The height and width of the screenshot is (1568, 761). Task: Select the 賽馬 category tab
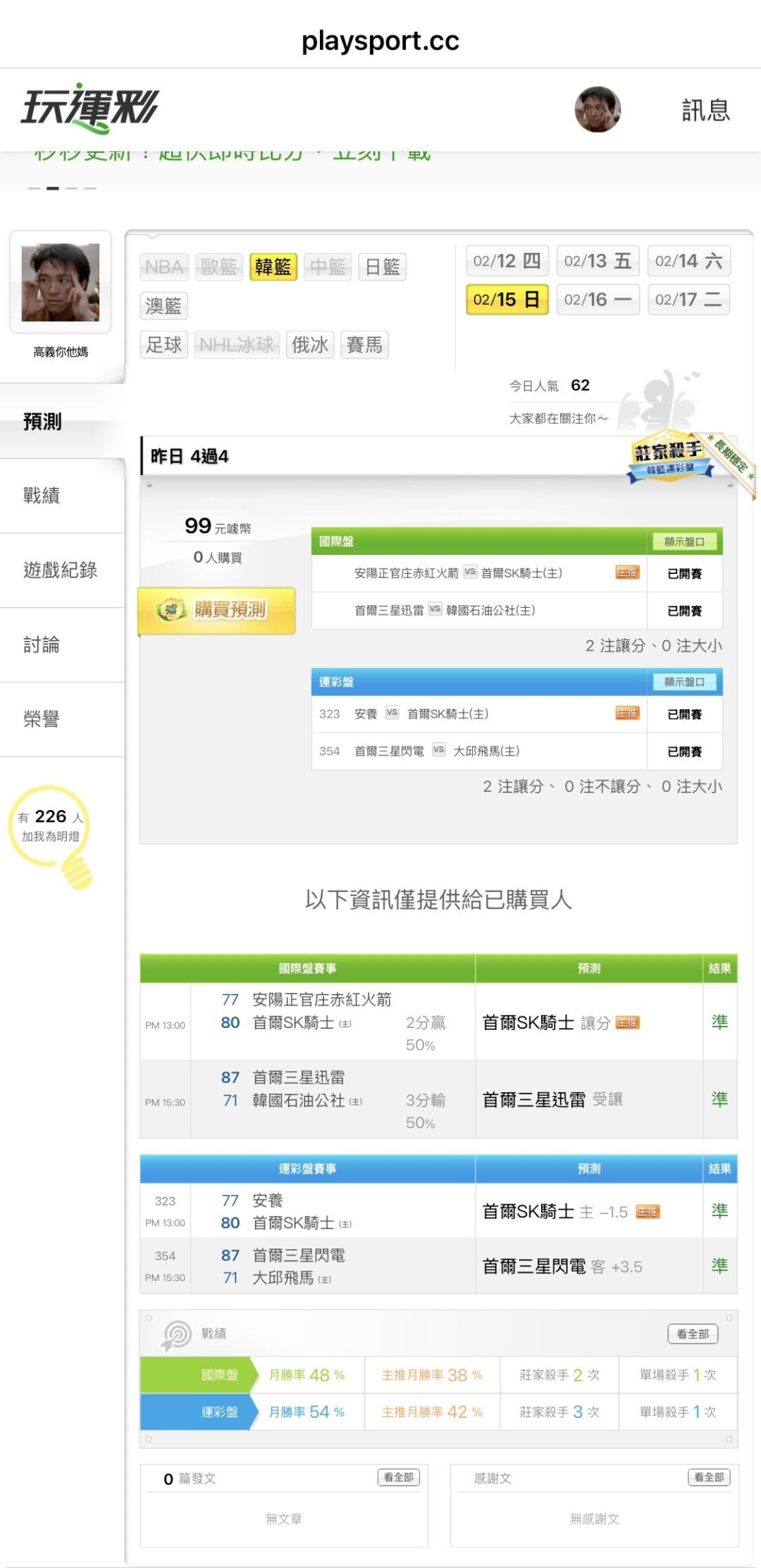(364, 345)
